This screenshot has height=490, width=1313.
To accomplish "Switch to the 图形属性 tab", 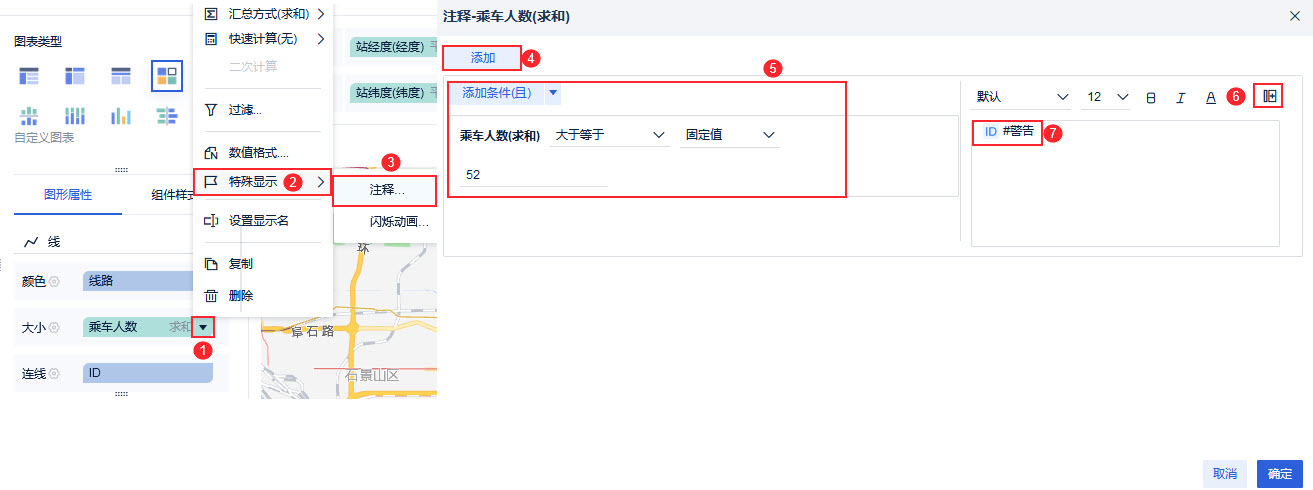I will [x=68, y=195].
